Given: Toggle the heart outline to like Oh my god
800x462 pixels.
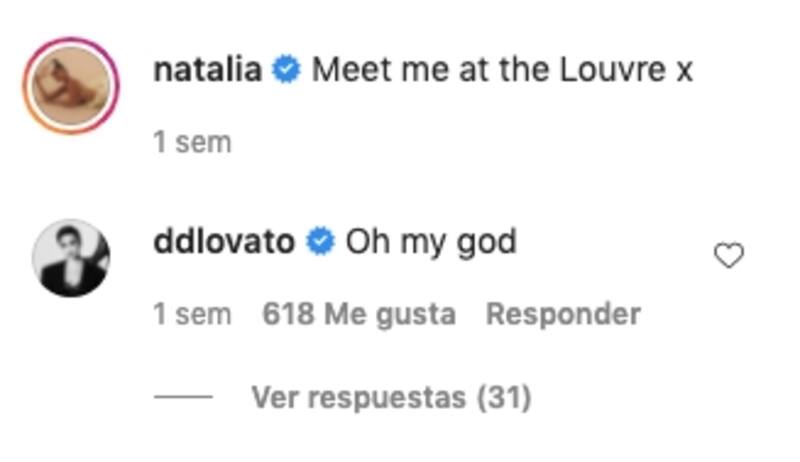Looking at the screenshot, I should (x=729, y=255).
